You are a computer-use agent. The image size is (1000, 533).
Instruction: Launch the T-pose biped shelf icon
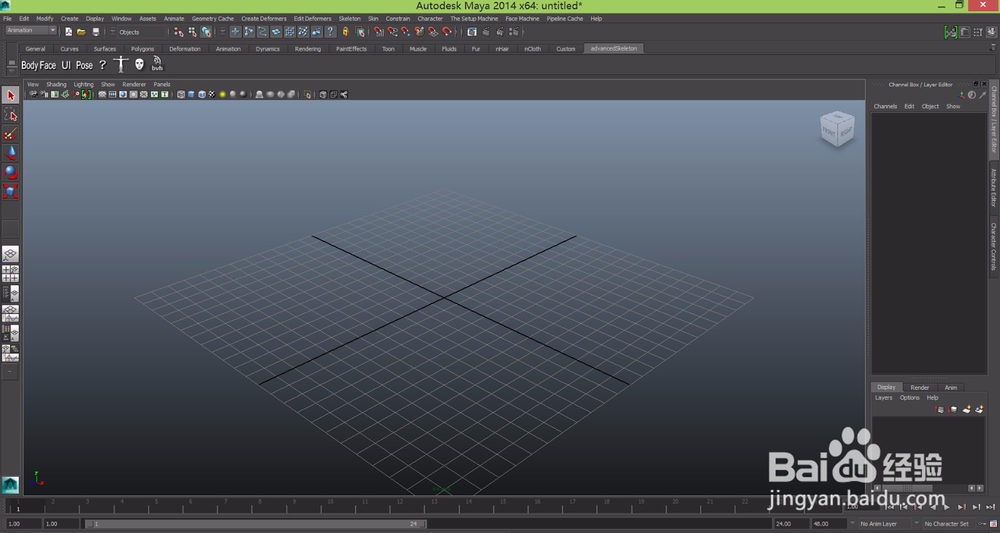(121, 64)
